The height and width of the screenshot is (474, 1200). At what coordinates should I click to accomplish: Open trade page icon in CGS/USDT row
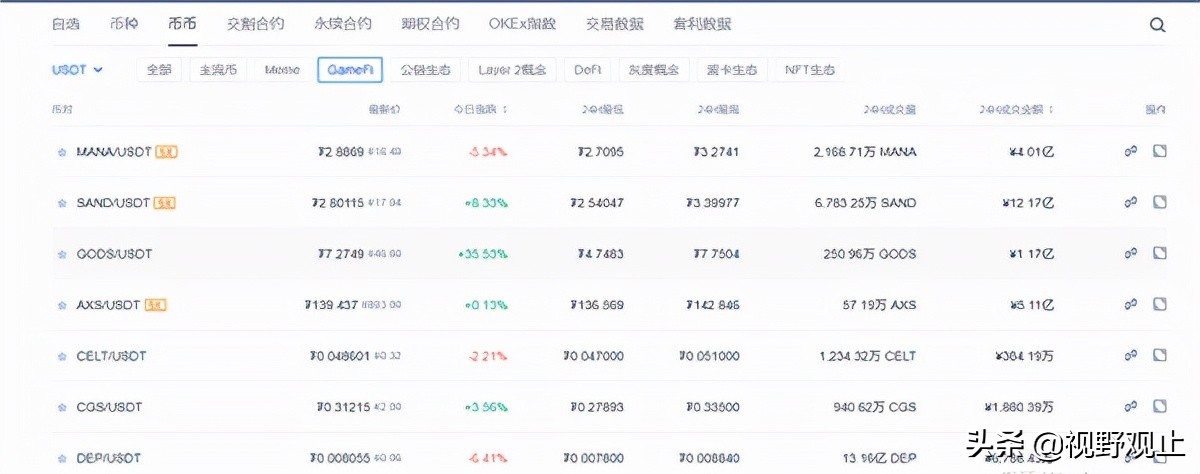coord(1160,406)
